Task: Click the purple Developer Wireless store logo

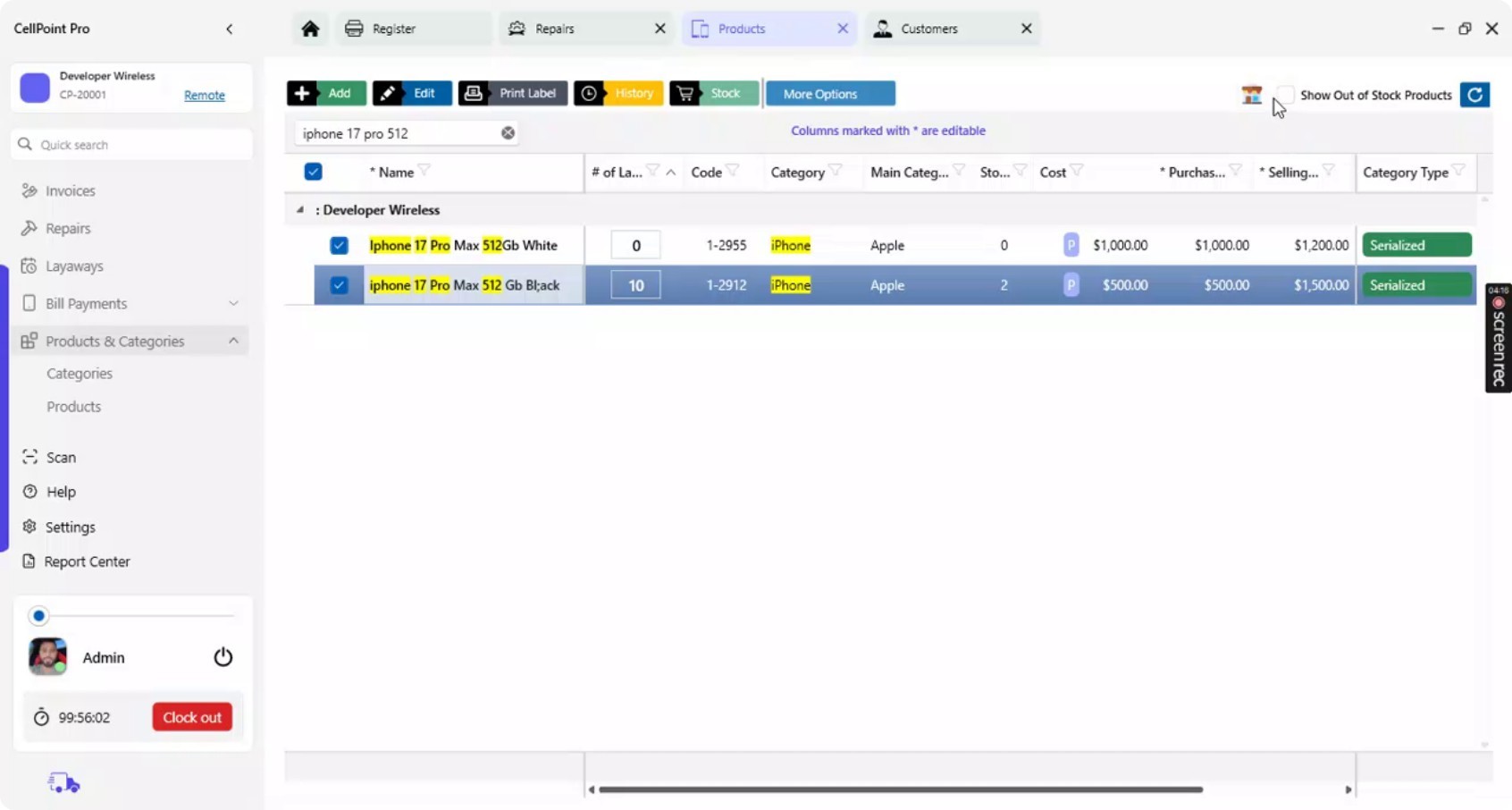Action: click(x=35, y=88)
